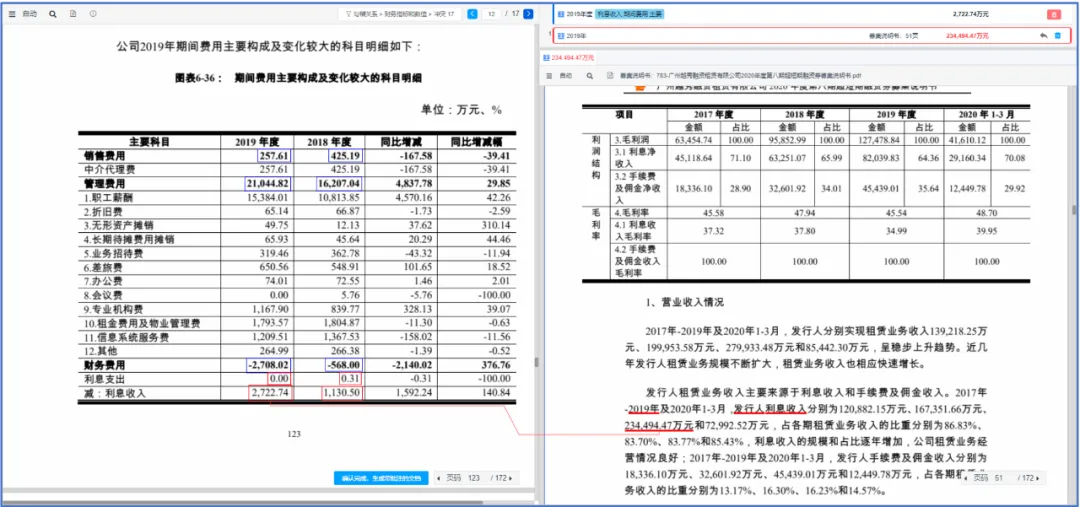Open the left viewer's hamburger menu
Viewport: 1080px width, 507px height.
coord(11,14)
